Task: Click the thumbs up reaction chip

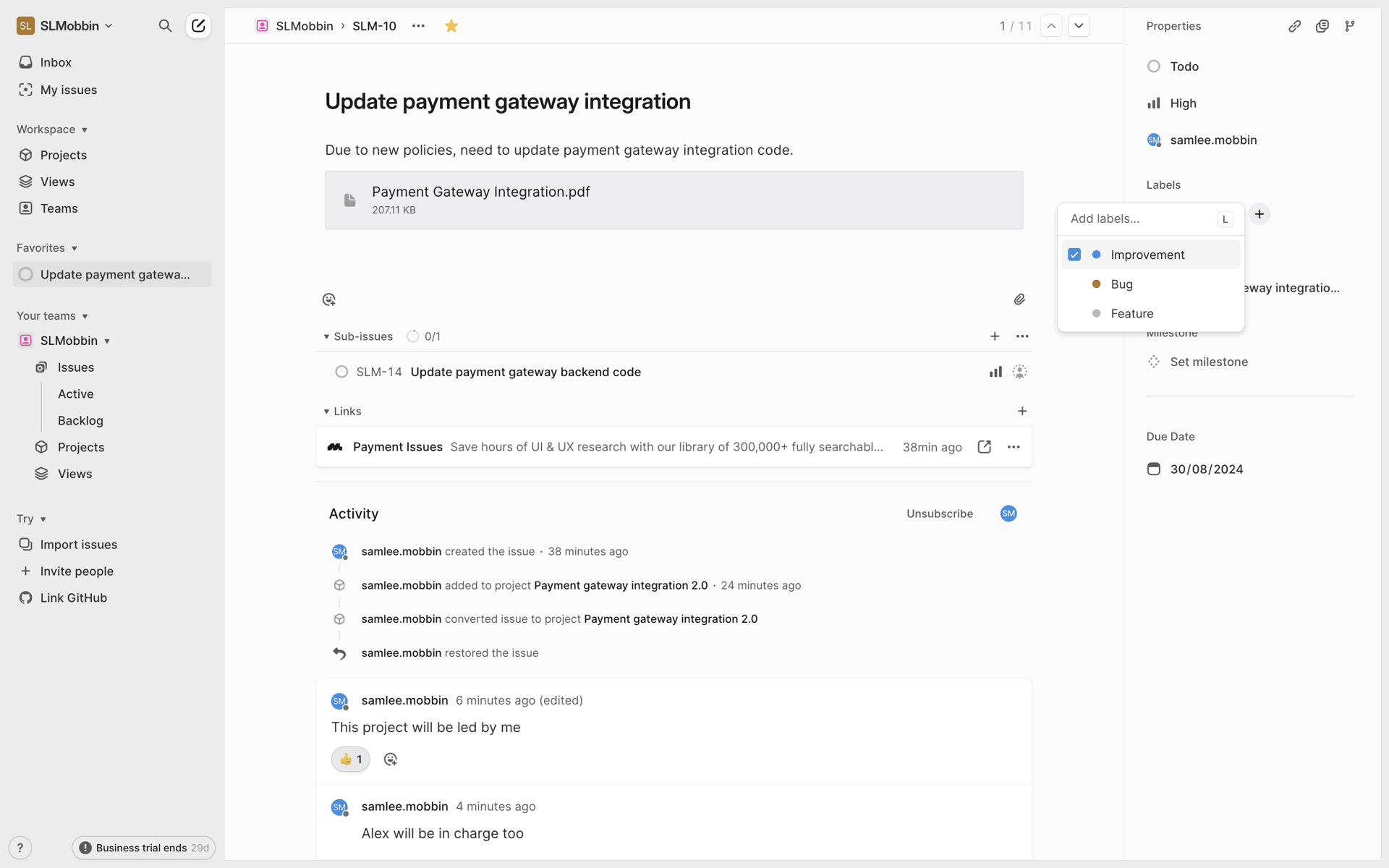Action: tap(351, 759)
